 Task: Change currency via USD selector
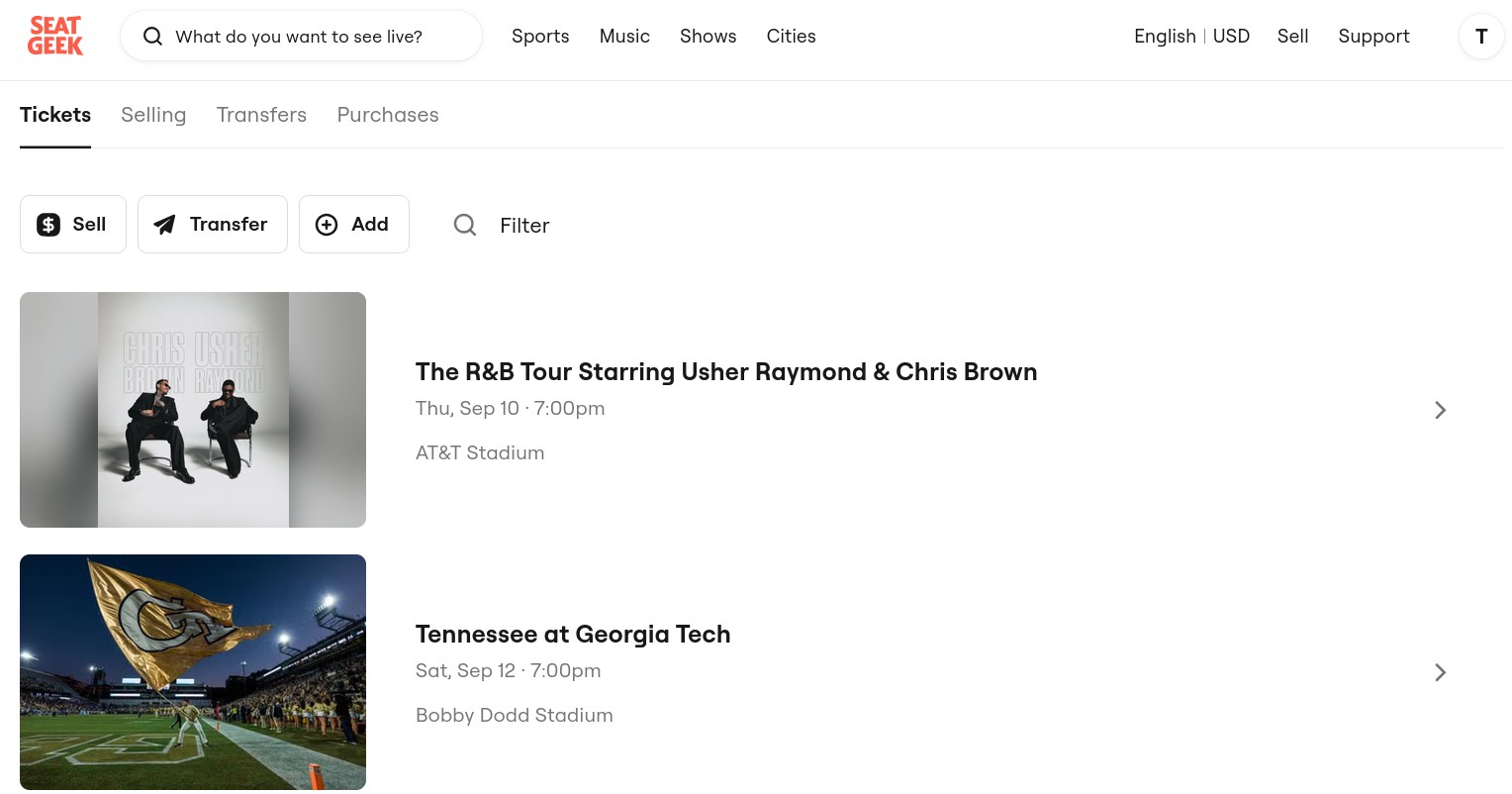click(x=1232, y=37)
